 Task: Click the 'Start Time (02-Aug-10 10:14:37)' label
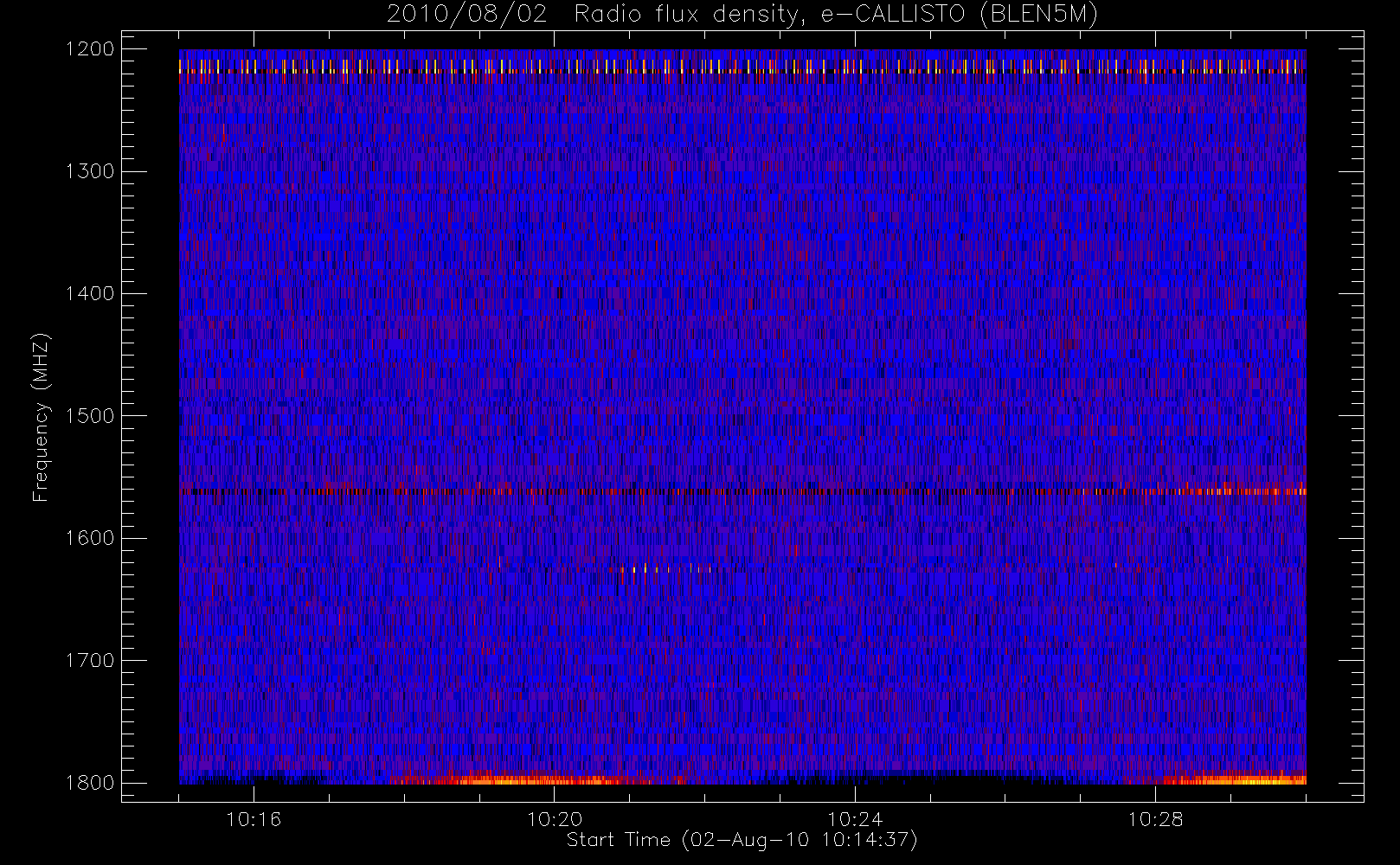tap(742, 840)
